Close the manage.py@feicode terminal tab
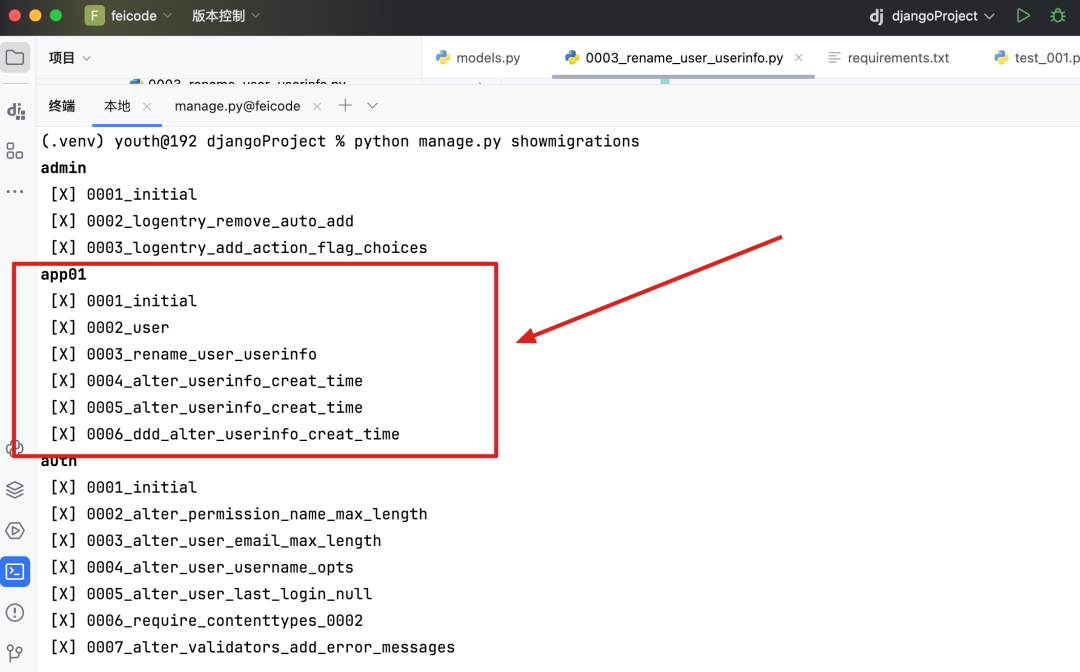Viewport: 1080px width, 672px height. point(317,106)
